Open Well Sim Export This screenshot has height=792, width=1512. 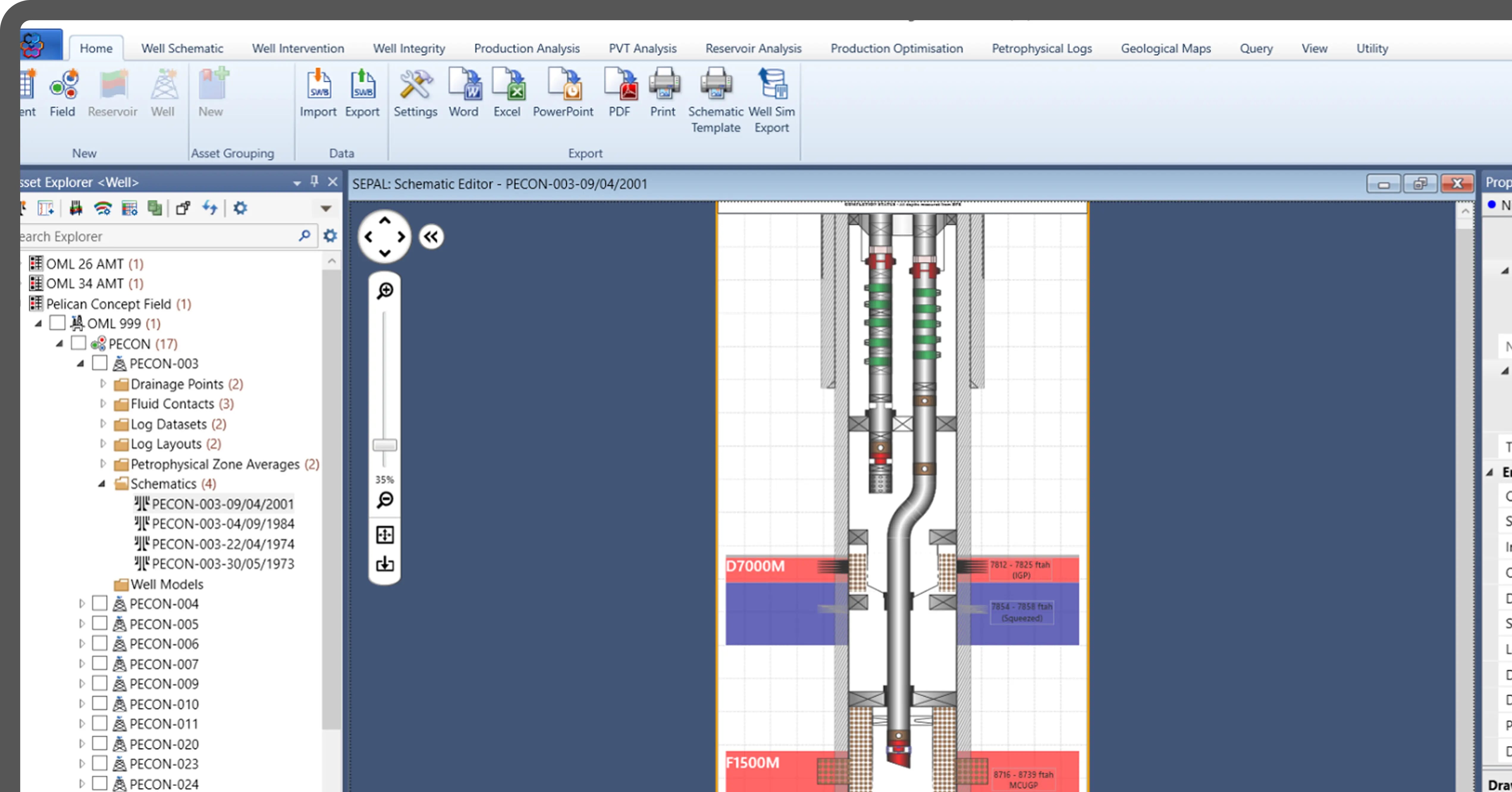pos(772,101)
